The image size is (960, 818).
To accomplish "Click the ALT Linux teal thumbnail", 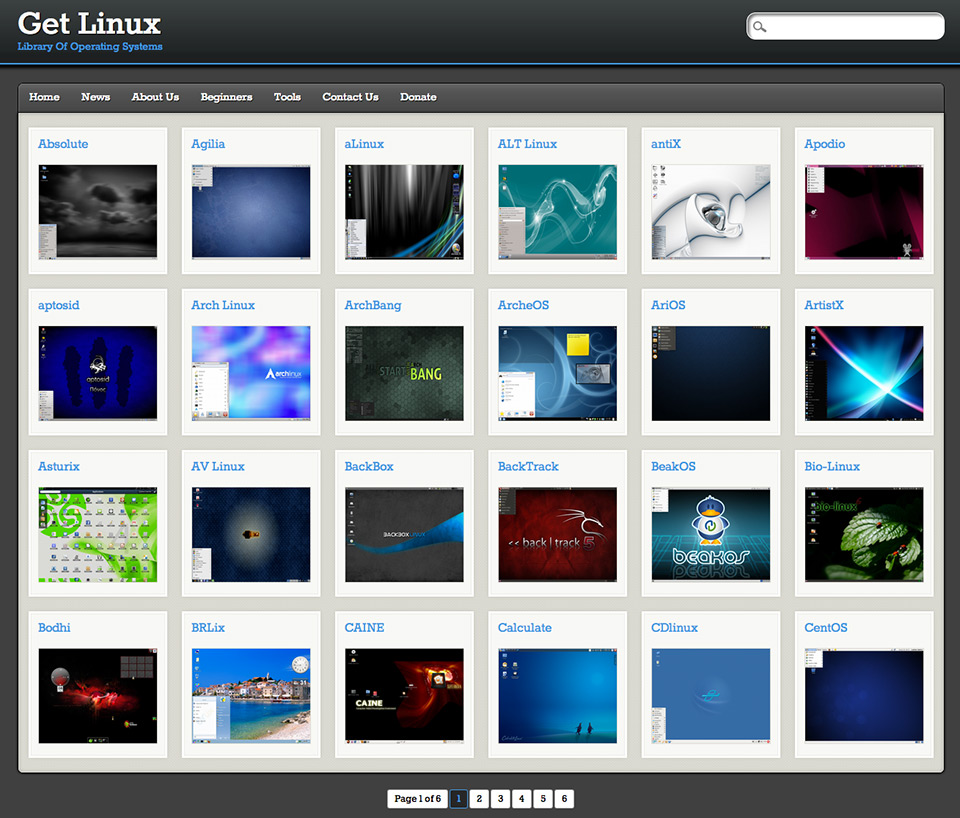I will point(558,212).
